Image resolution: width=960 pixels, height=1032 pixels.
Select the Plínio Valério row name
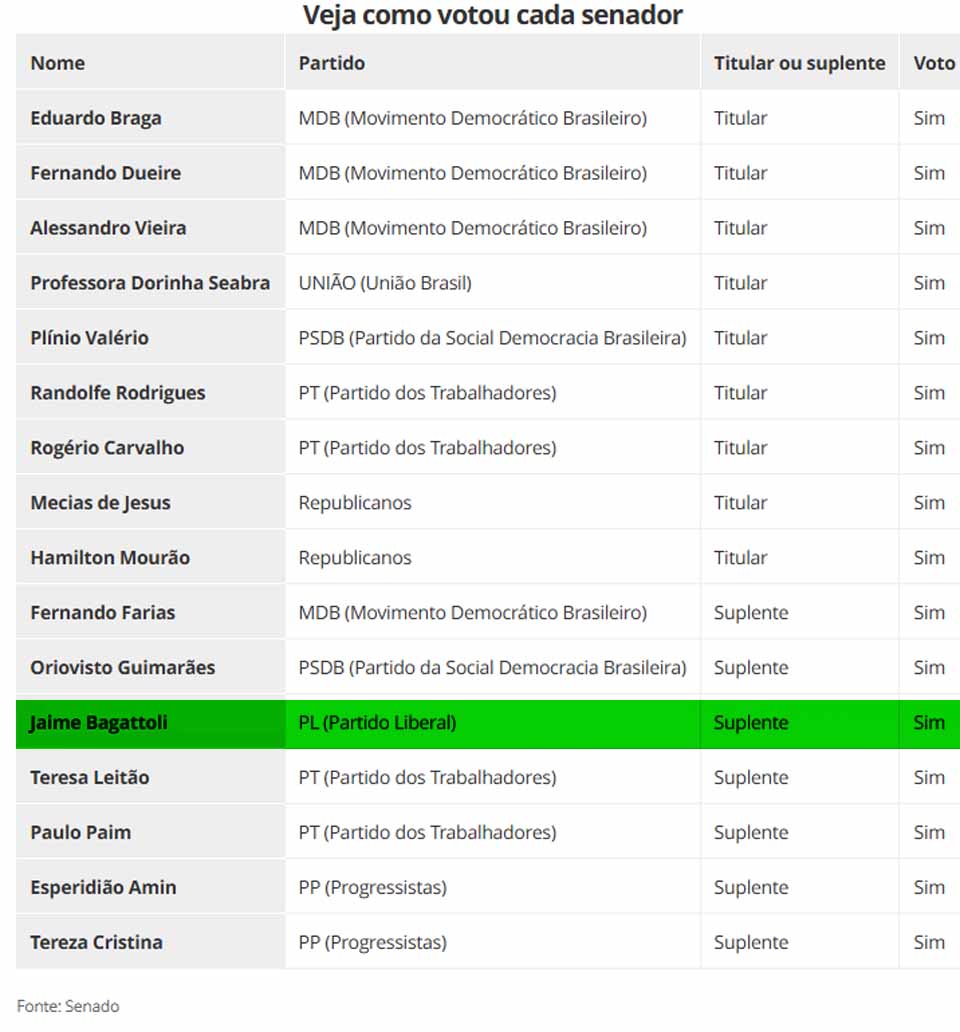tap(90, 338)
